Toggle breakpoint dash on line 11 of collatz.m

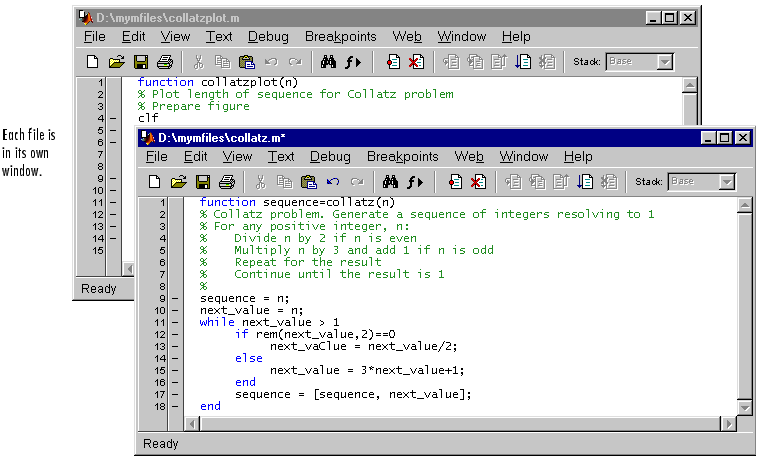tap(175, 322)
